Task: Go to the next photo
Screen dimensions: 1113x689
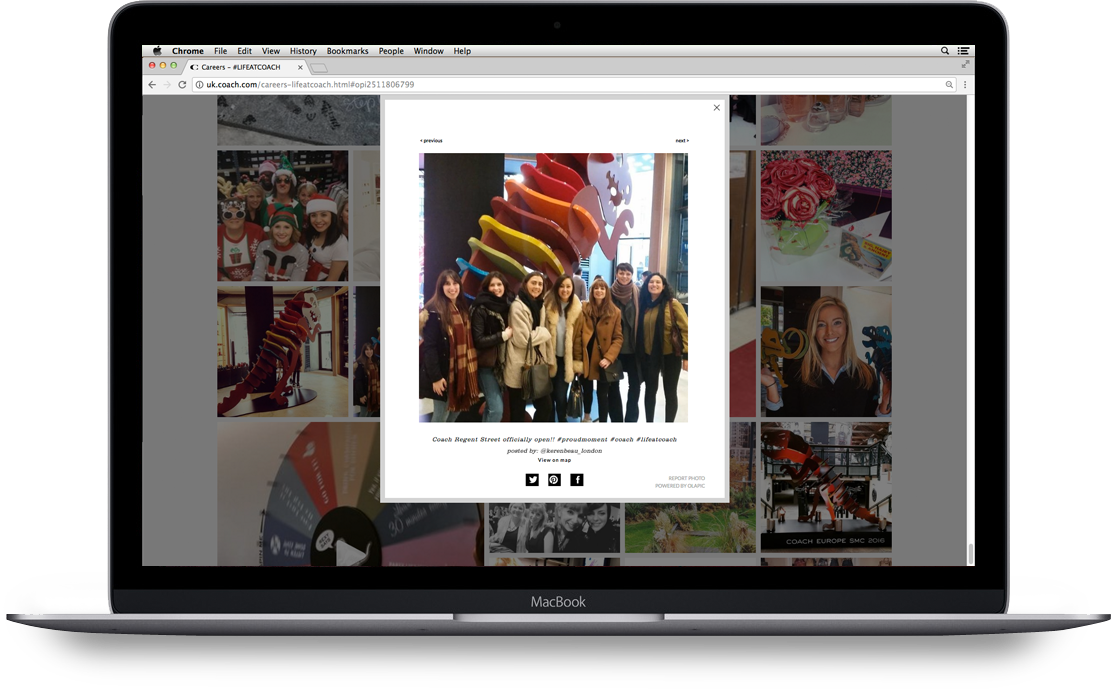Action: coord(682,141)
